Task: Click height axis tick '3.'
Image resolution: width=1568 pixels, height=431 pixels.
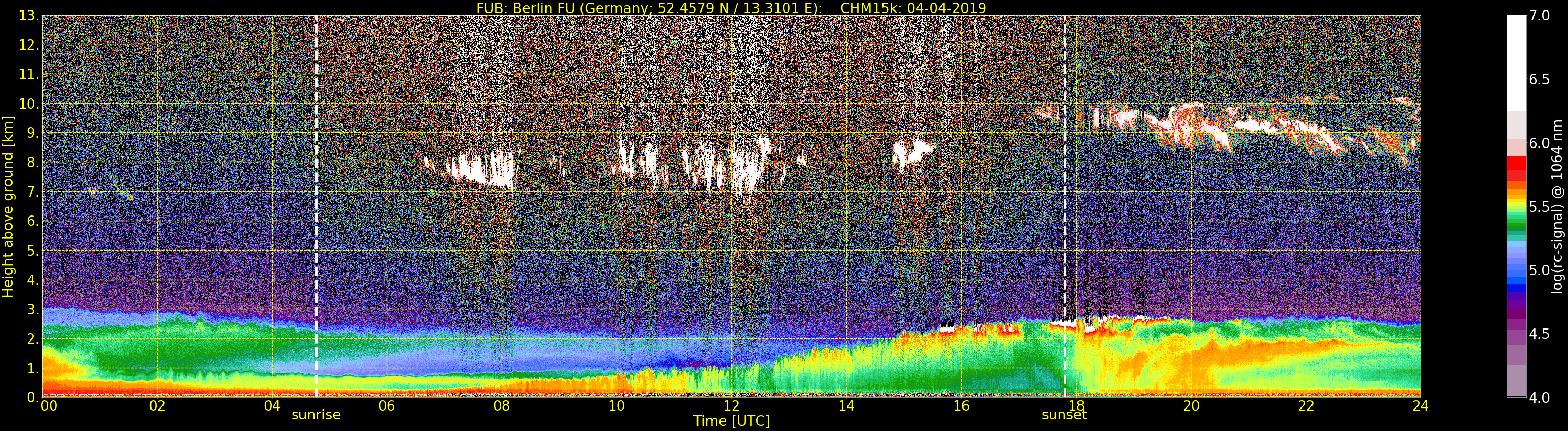Action: point(32,309)
